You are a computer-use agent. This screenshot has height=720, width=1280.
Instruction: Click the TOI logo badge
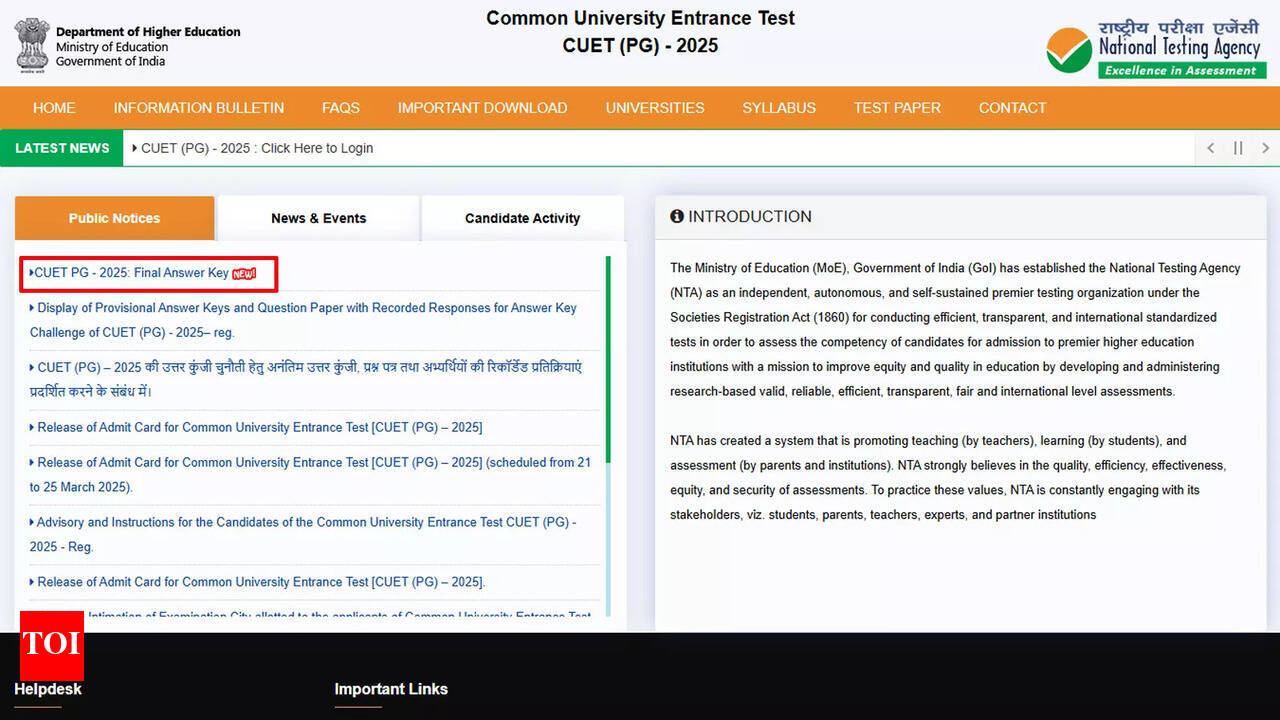pyautogui.click(x=51, y=645)
